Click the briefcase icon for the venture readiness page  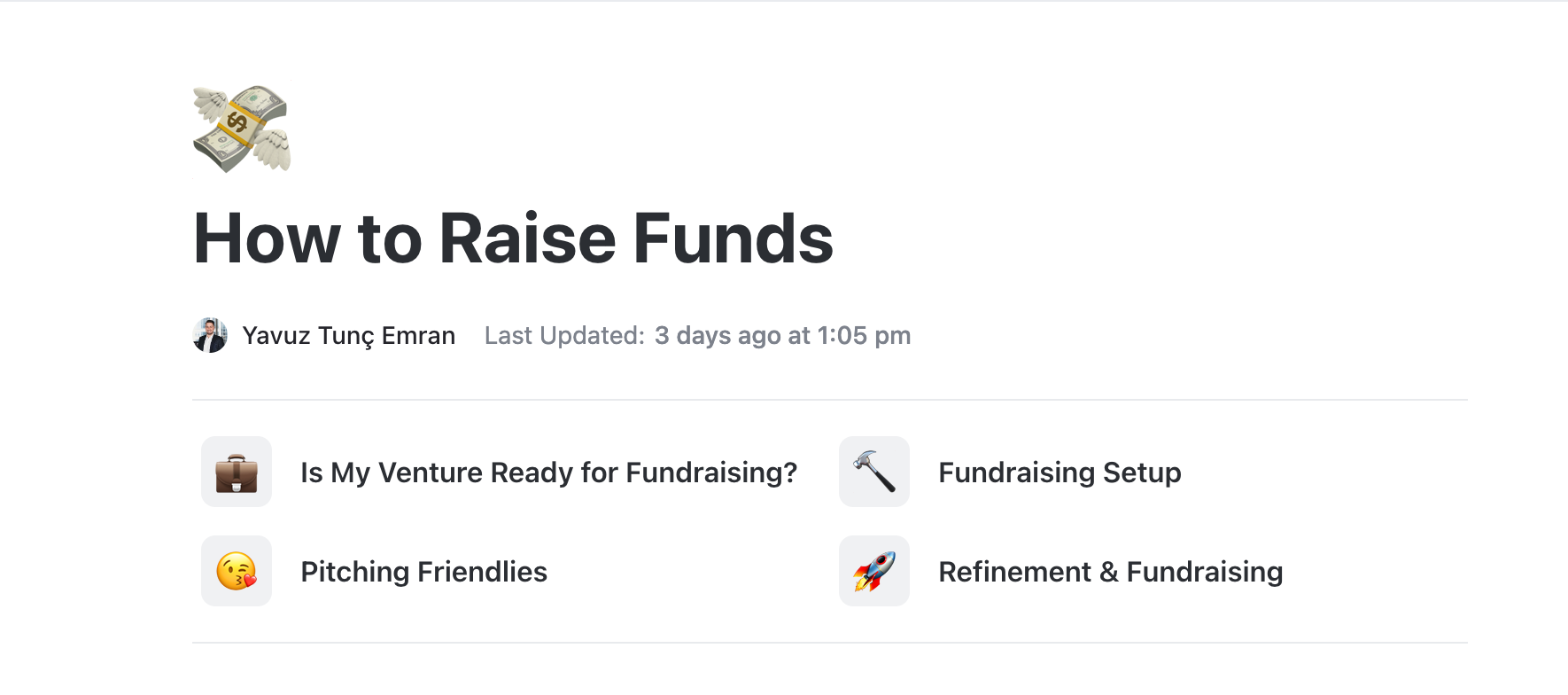pyautogui.click(x=236, y=472)
